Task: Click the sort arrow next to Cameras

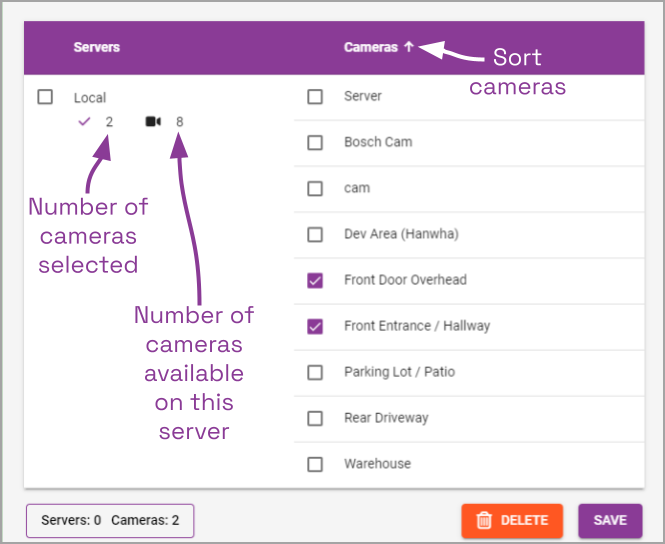Action: (x=409, y=47)
